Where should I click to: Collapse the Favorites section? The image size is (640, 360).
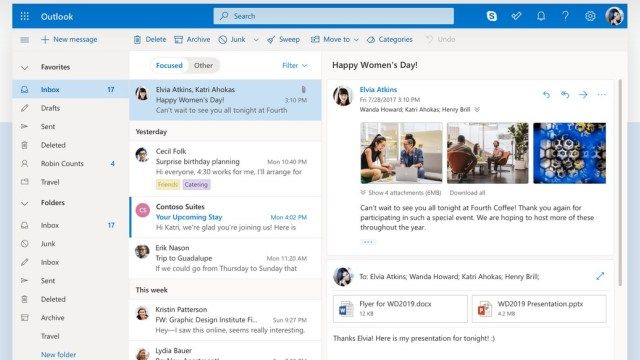24,67
